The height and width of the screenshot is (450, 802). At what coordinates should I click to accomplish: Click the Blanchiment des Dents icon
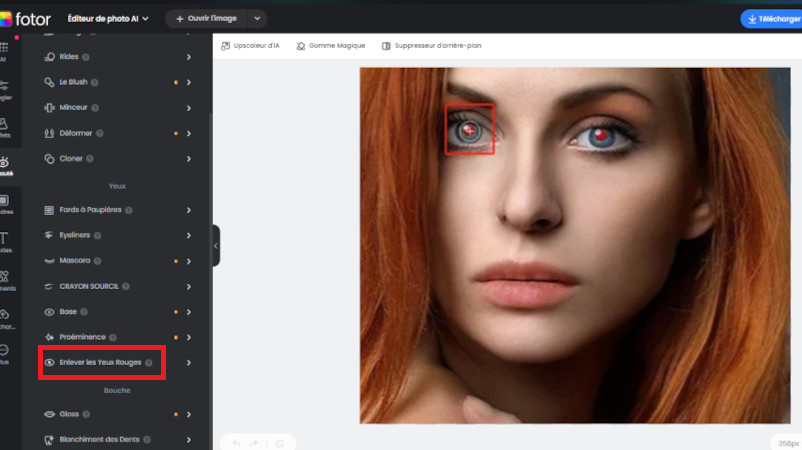(x=49, y=439)
